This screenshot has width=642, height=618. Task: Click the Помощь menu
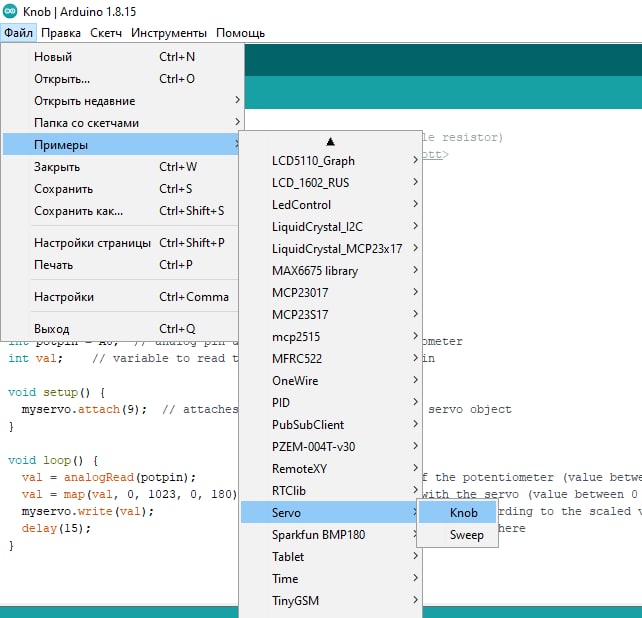point(240,33)
